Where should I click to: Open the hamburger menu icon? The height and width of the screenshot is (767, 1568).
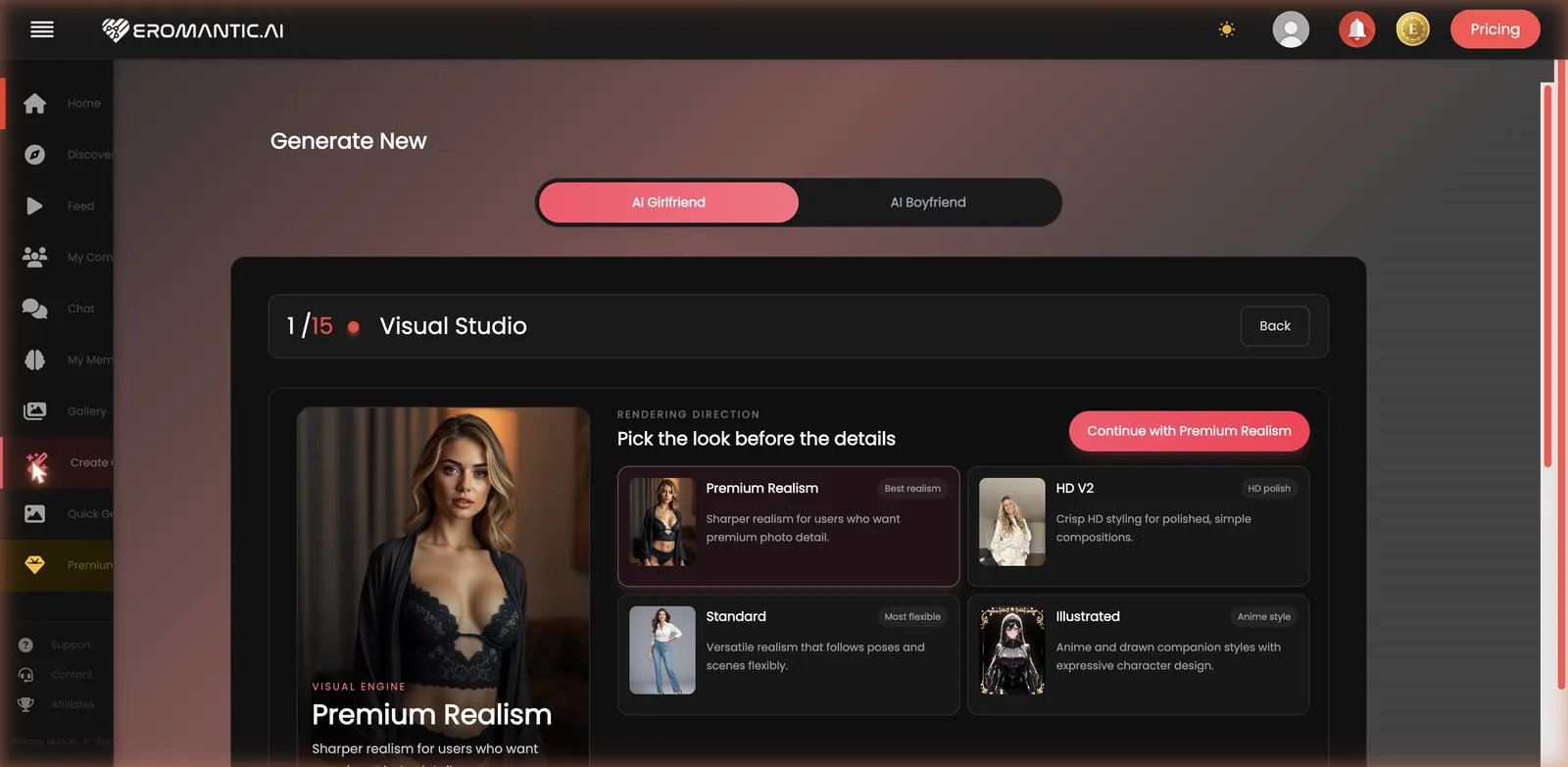tap(42, 29)
